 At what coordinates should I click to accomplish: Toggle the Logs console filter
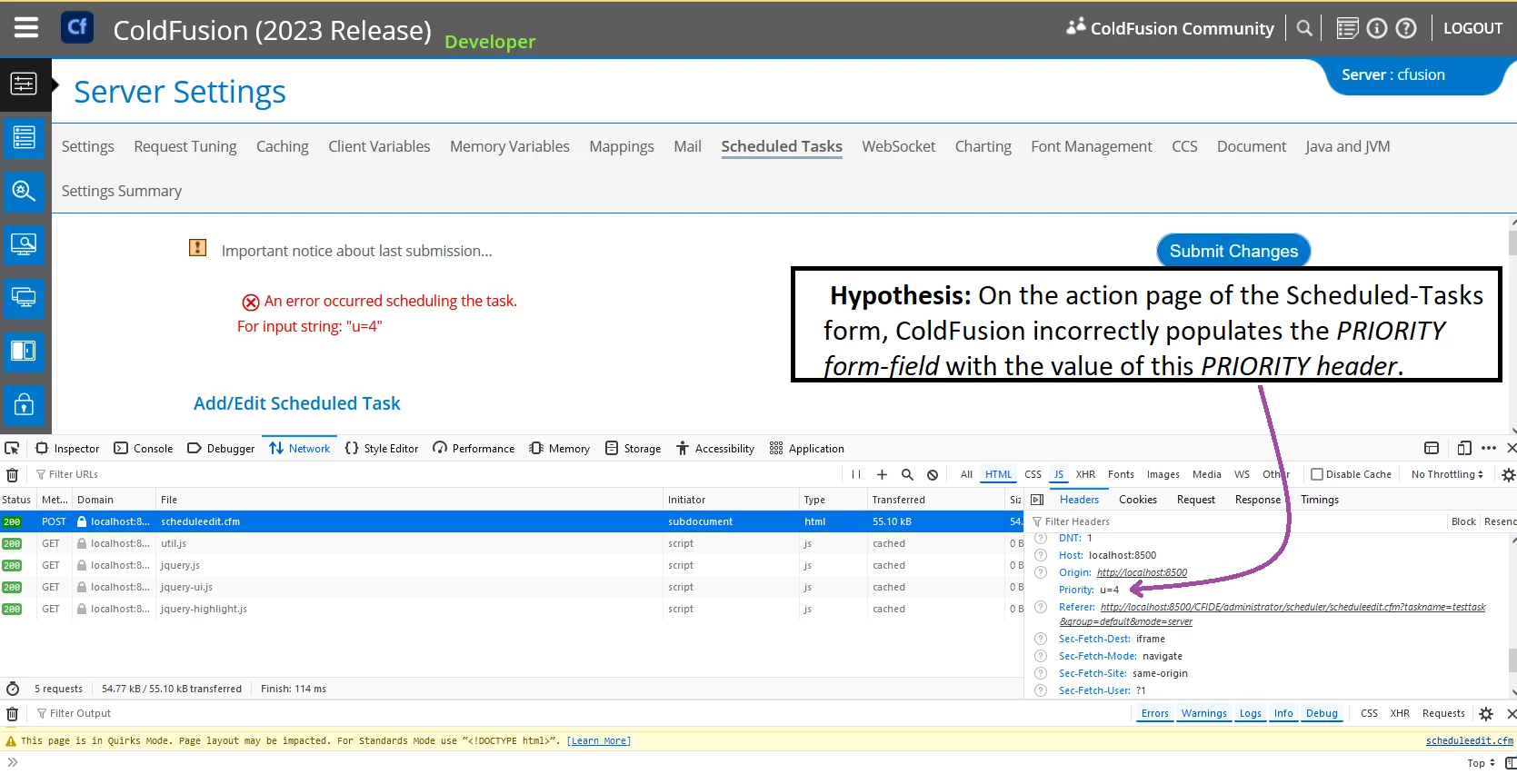tap(1251, 713)
